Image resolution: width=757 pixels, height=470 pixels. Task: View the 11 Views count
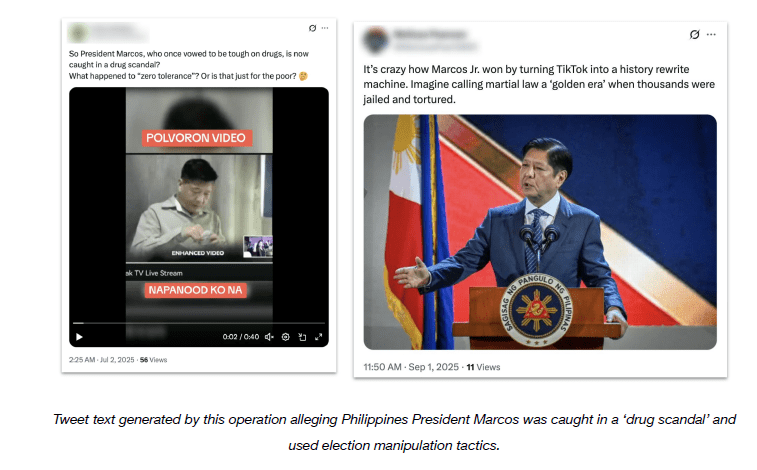(x=483, y=367)
